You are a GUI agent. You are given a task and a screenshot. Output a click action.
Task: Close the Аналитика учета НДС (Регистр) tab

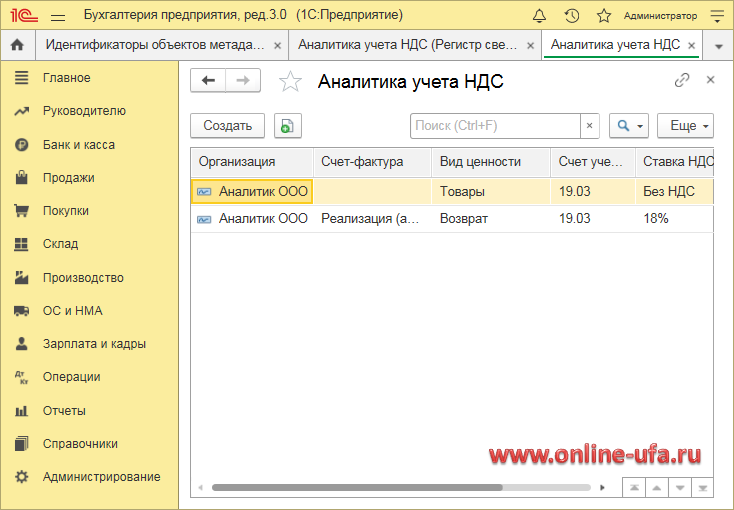click(x=529, y=46)
